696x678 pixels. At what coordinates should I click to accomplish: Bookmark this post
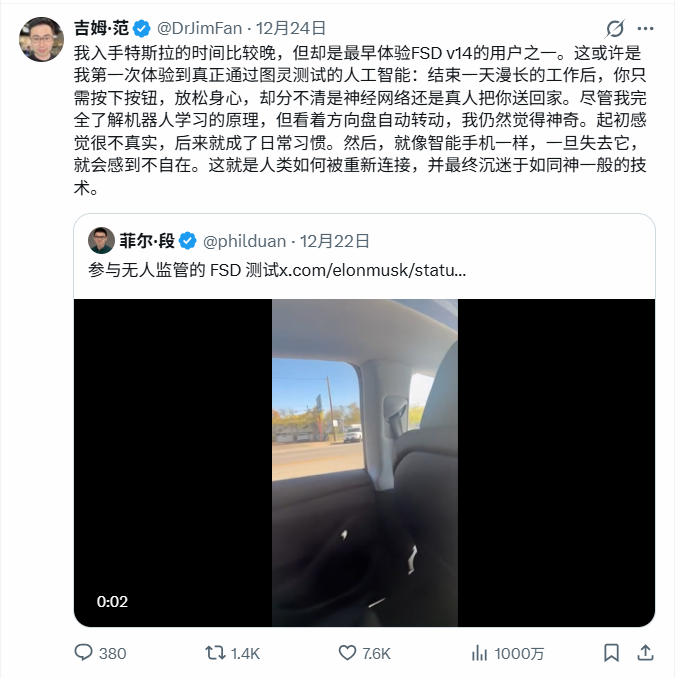pos(611,653)
